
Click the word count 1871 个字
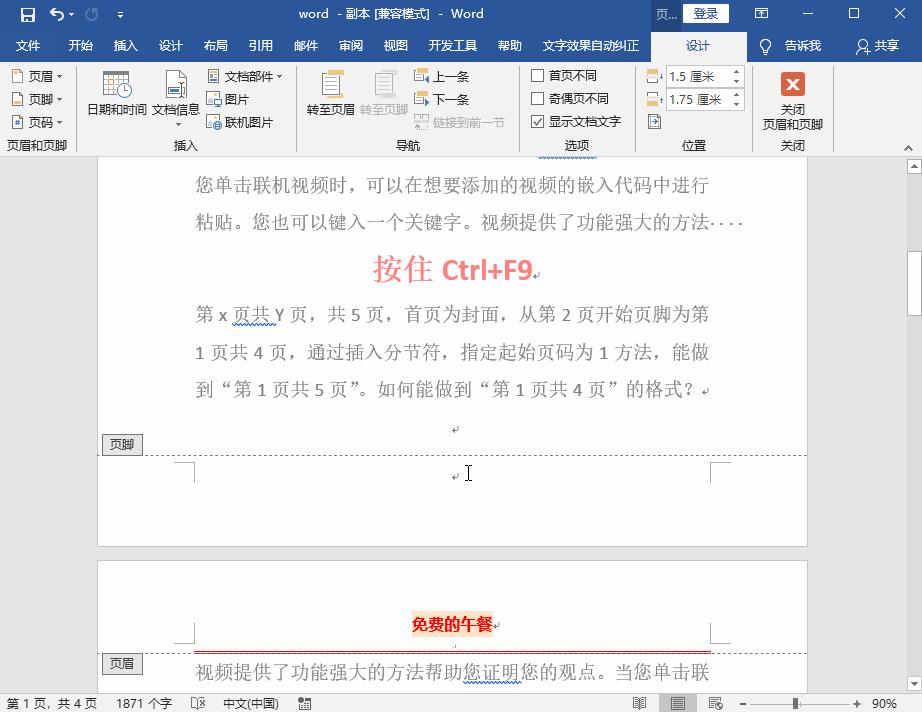[x=144, y=704]
